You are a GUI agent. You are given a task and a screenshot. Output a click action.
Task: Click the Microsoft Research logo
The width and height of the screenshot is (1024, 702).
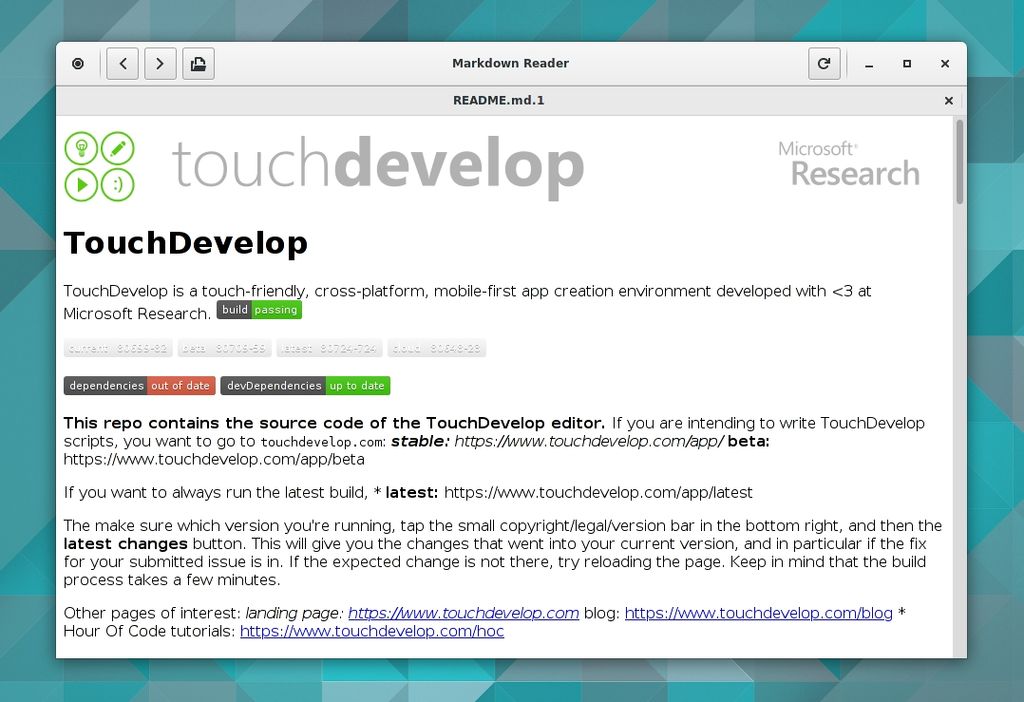(848, 164)
